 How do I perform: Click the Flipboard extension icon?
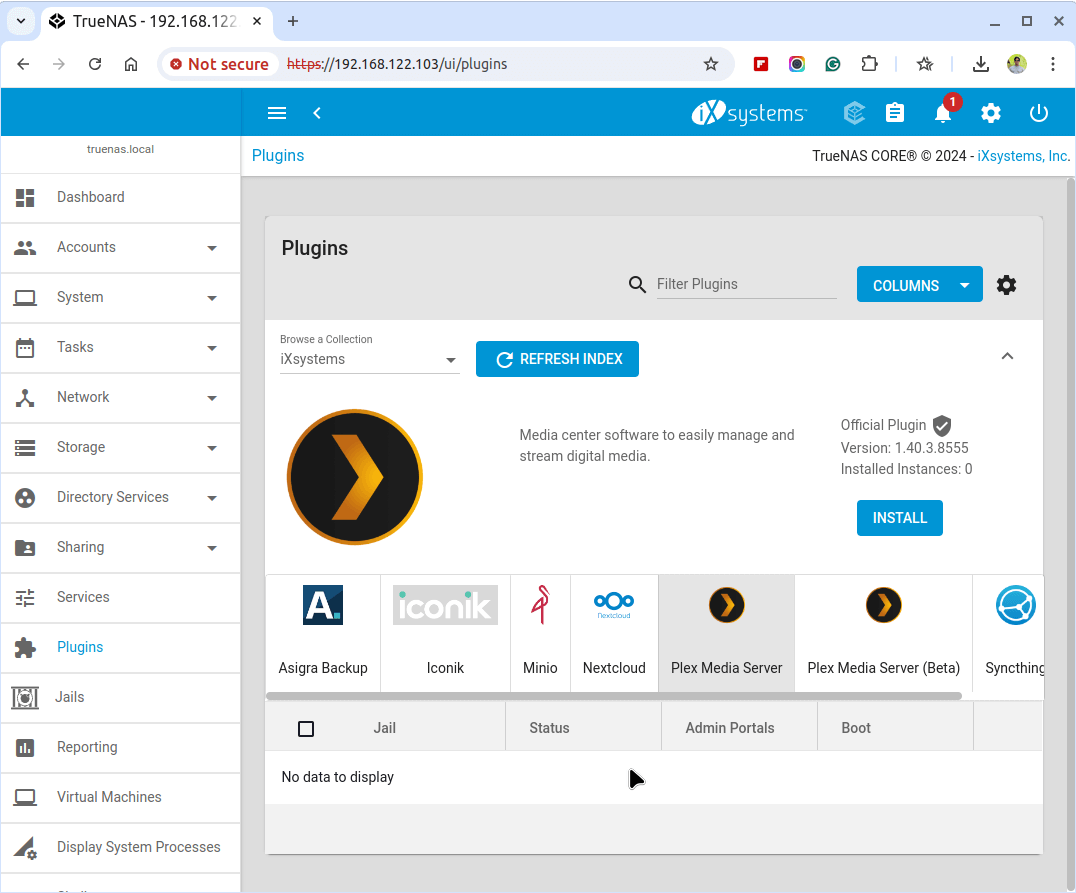pos(761,64)
